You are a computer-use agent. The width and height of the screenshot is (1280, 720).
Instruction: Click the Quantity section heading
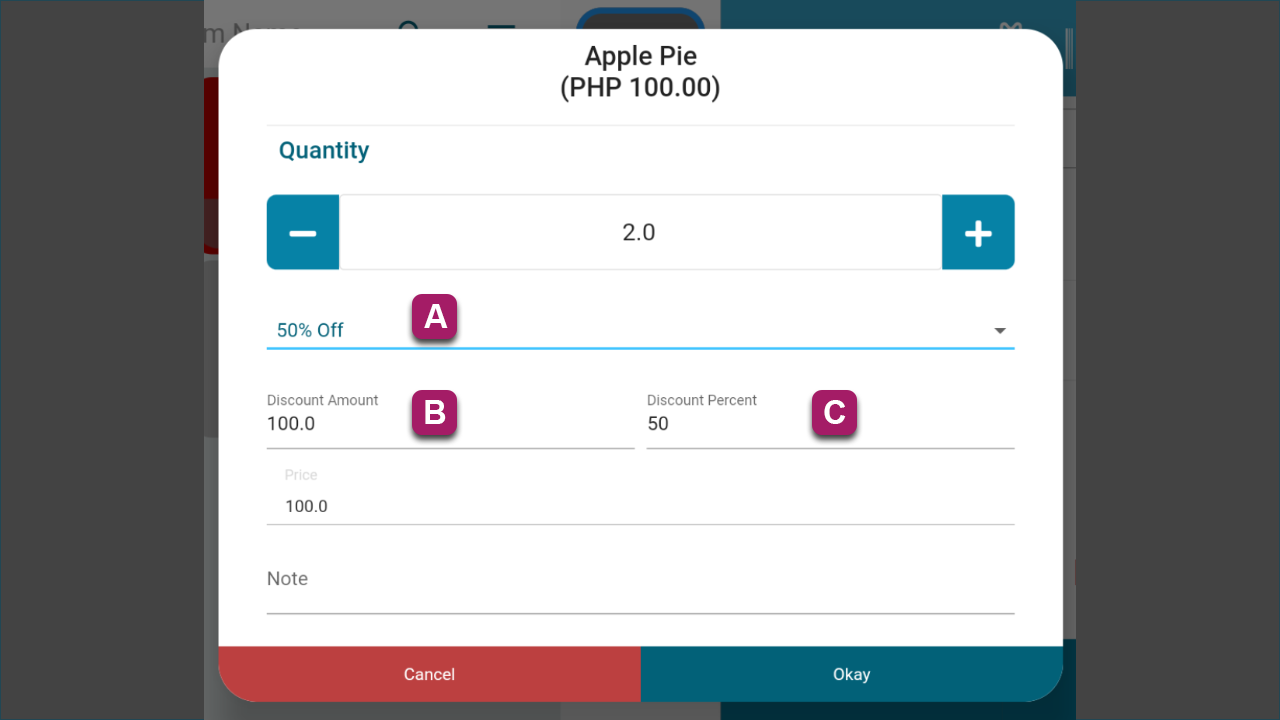[324, 150]
